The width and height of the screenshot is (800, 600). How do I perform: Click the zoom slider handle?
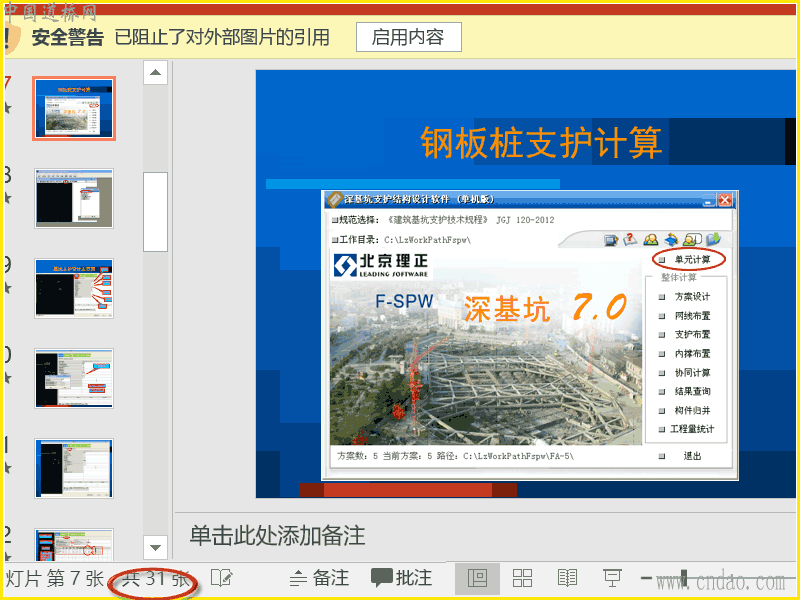point(684,579)
